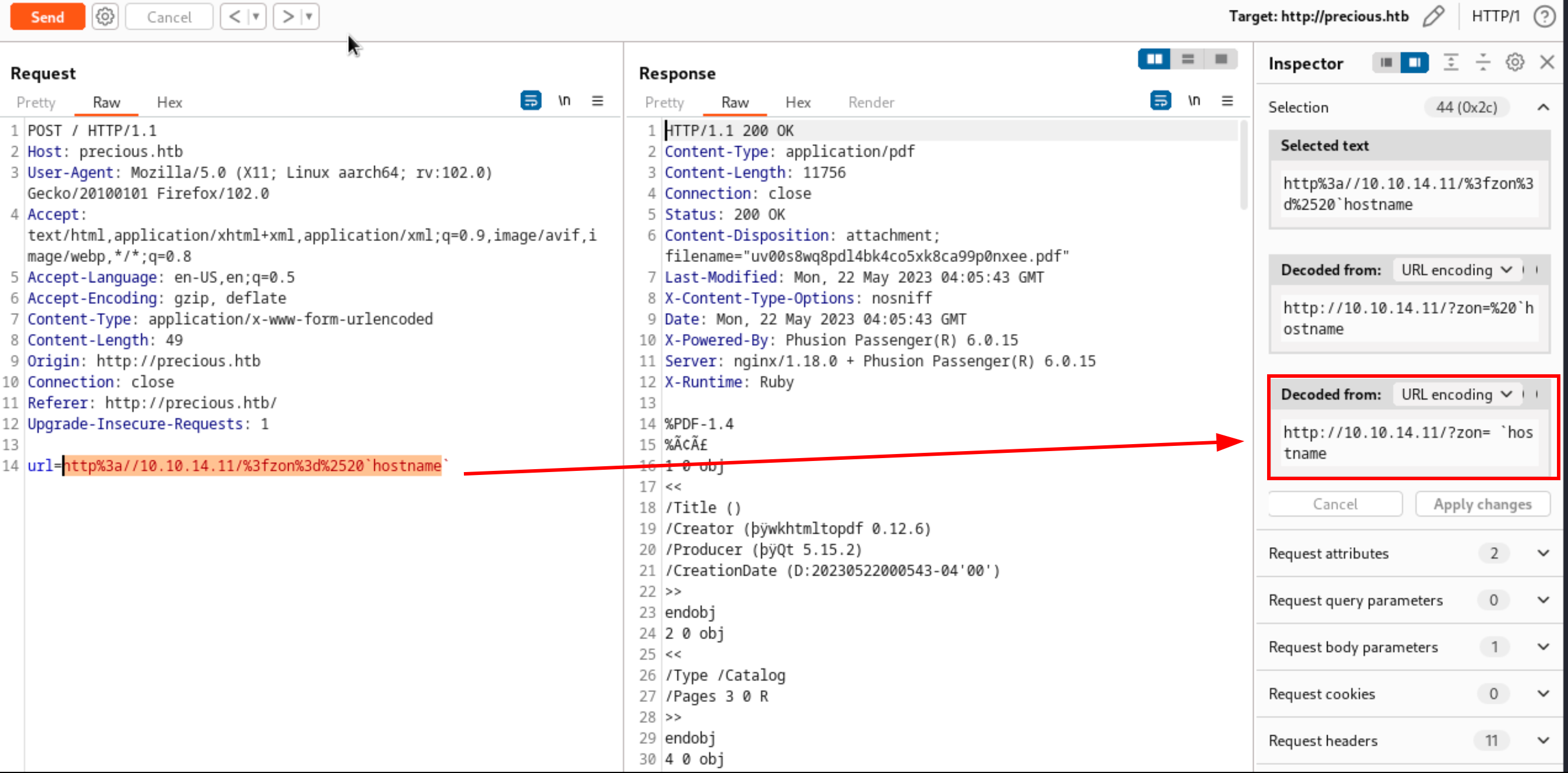This screenshot has height=773, width=1568.
Task: Show non-printable characters in Request
Action: [564, 101]
